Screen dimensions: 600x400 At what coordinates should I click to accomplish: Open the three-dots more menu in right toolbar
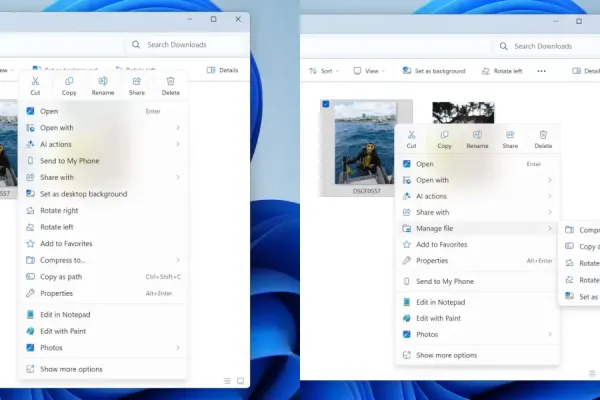tap(541, 71)
